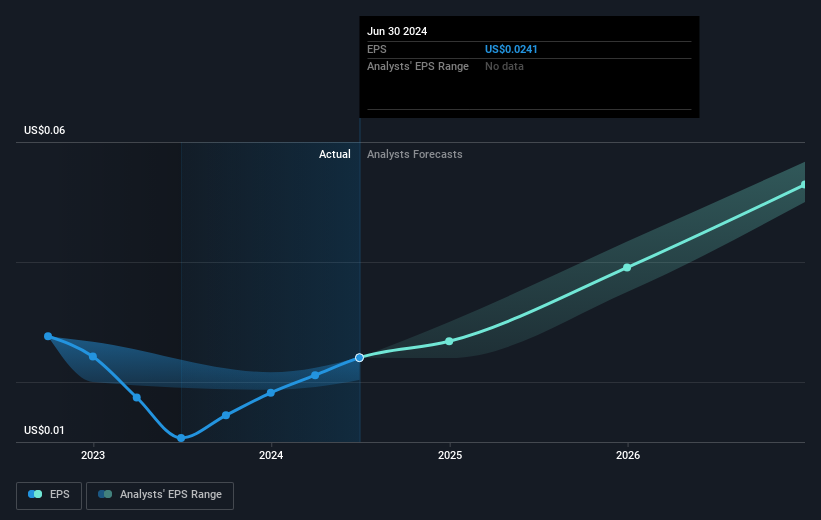This screenshot has width=821, height=520.
Task: Click the 'EPS' tooltip row label
Action: tap(376, 49)
